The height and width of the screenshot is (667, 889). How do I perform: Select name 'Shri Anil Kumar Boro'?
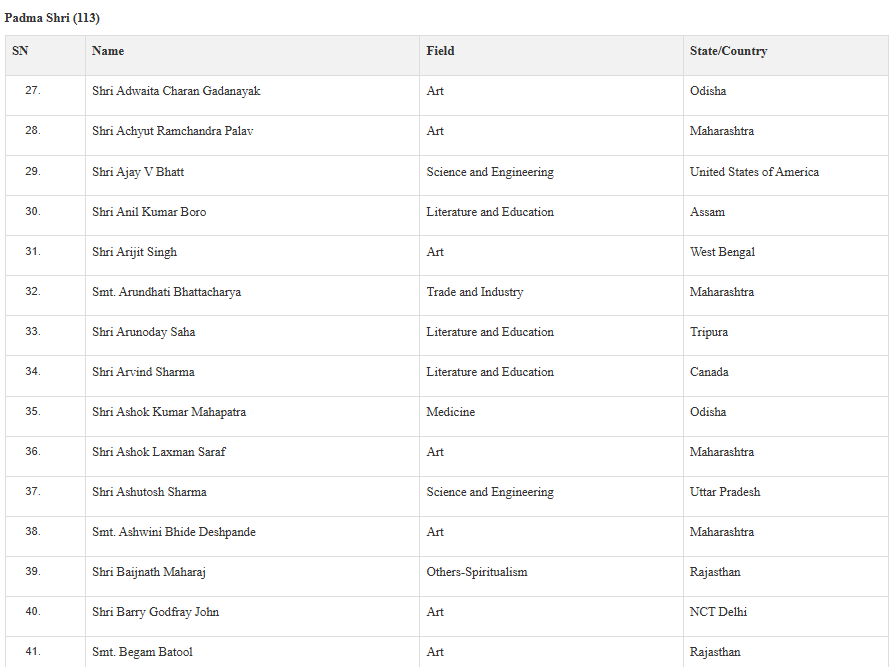point(149,212)
